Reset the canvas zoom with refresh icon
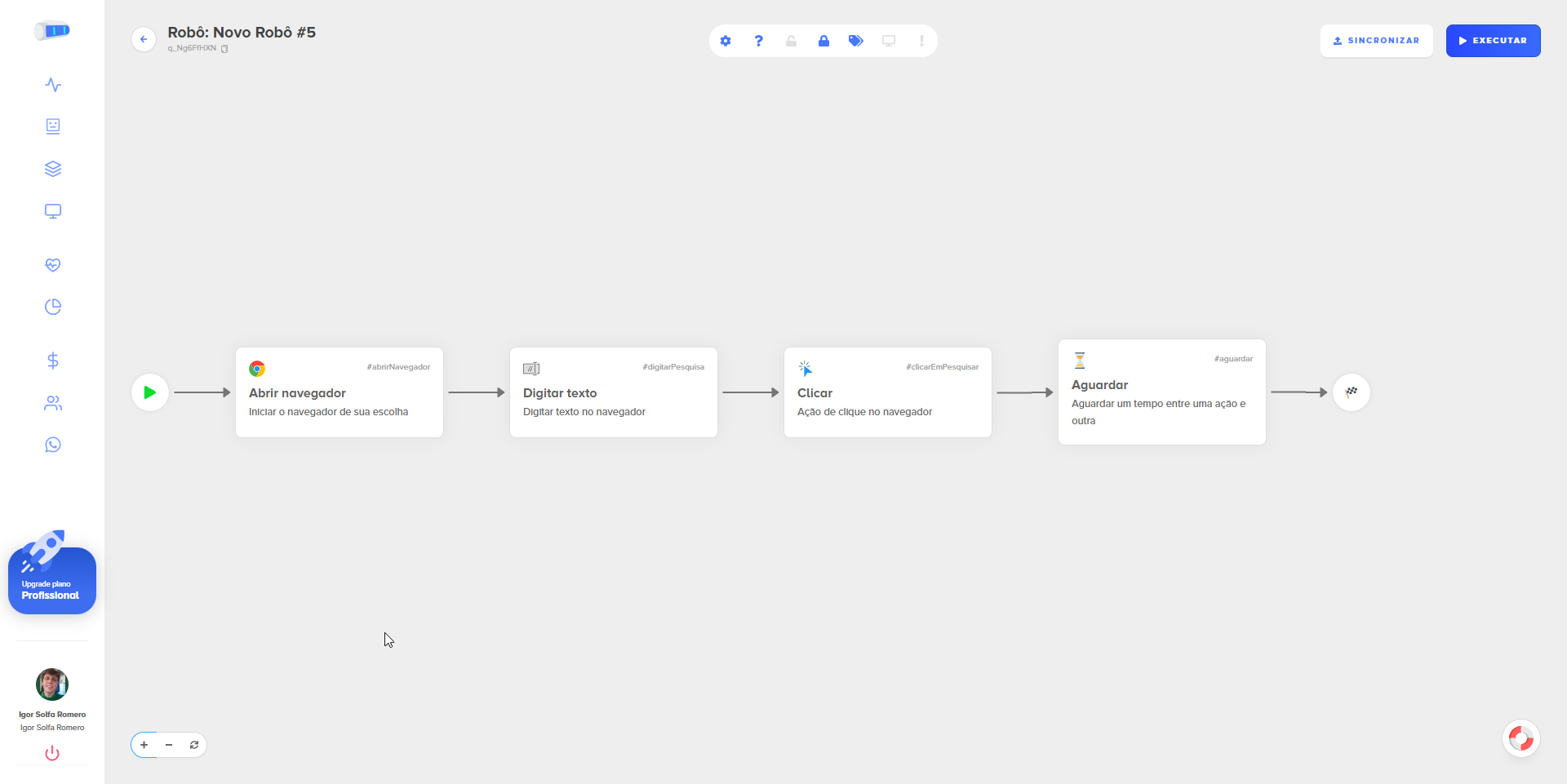1567x784 pixels. click(x=194, y=745)
